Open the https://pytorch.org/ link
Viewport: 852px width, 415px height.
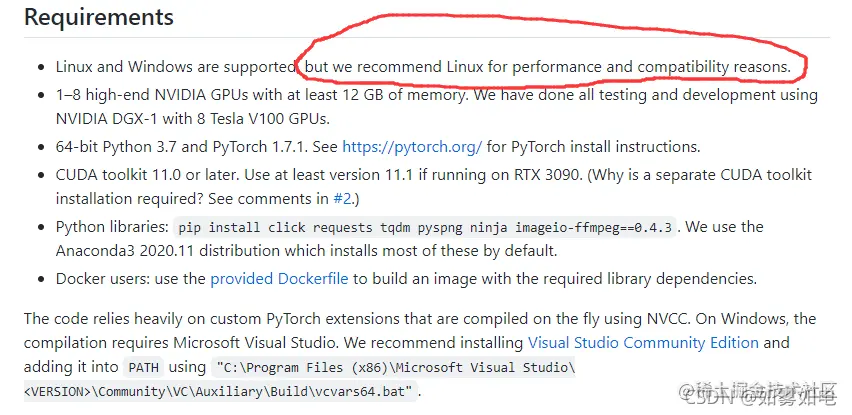[412, 147]
